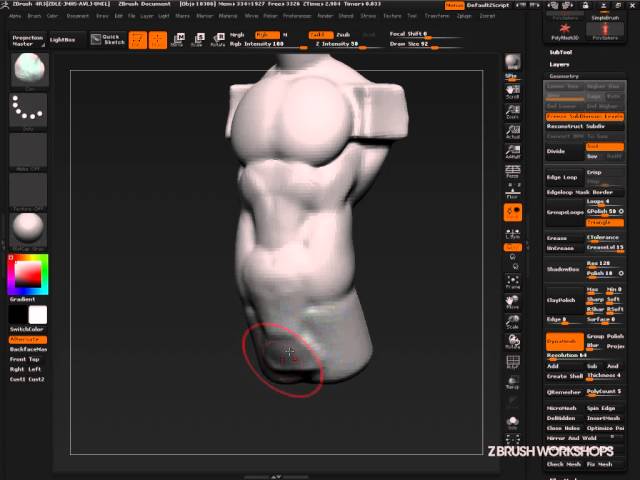Click the Frame mesh icon
640x480 pixels.
click(x=513, y=282)
